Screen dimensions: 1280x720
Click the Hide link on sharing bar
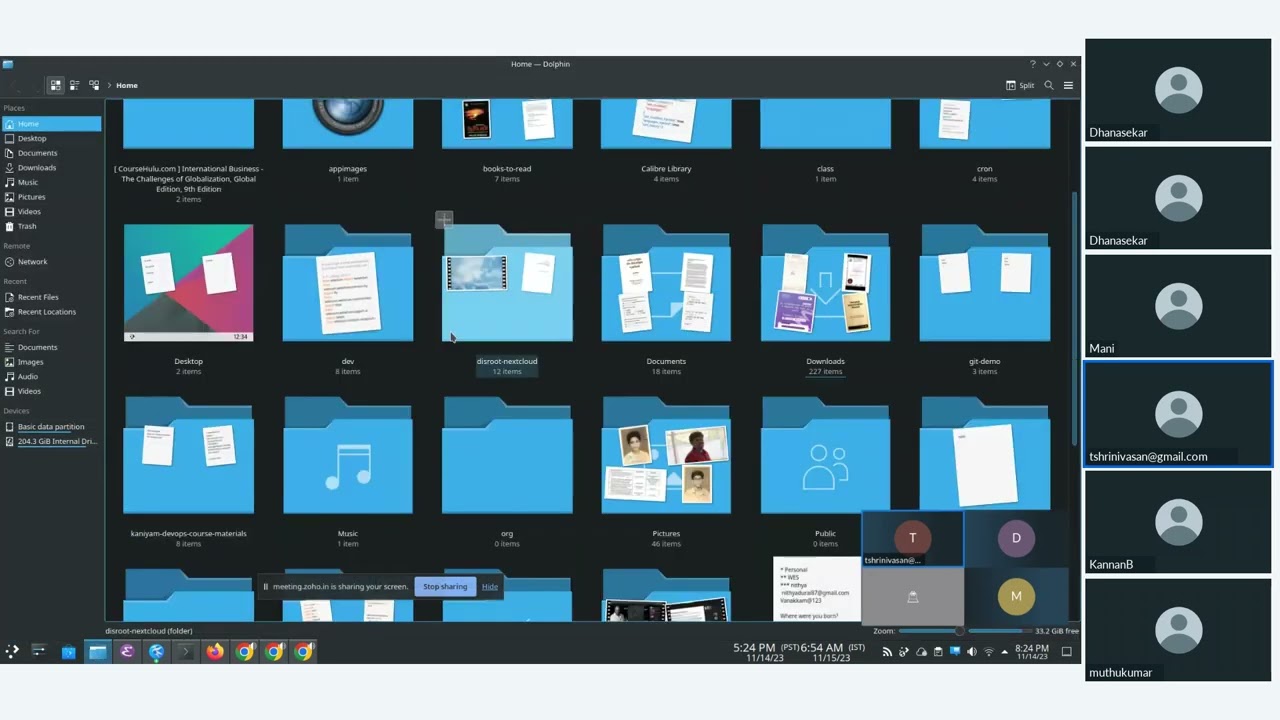490,587
